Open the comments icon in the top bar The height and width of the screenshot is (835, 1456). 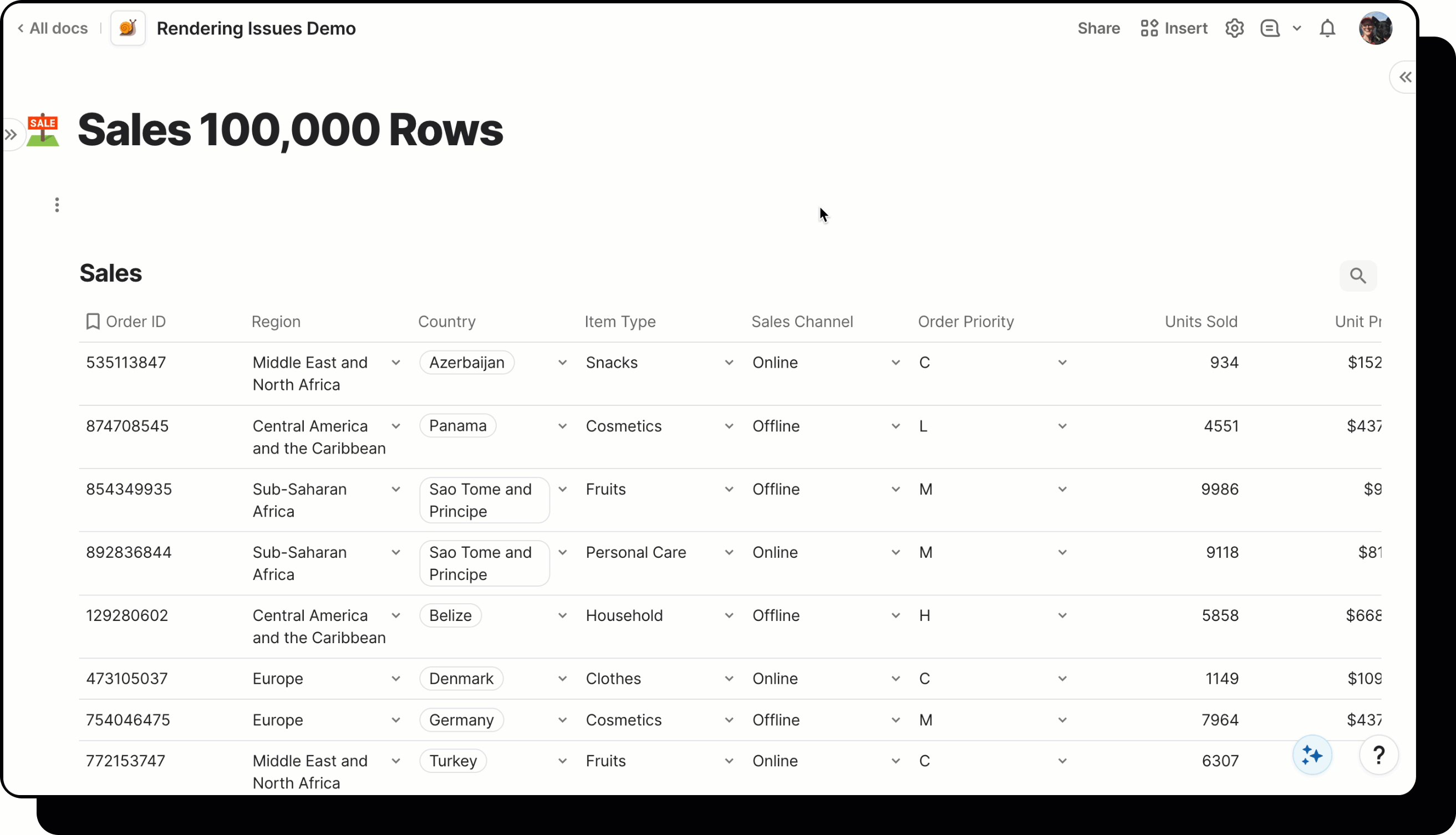click(1269, 28)
